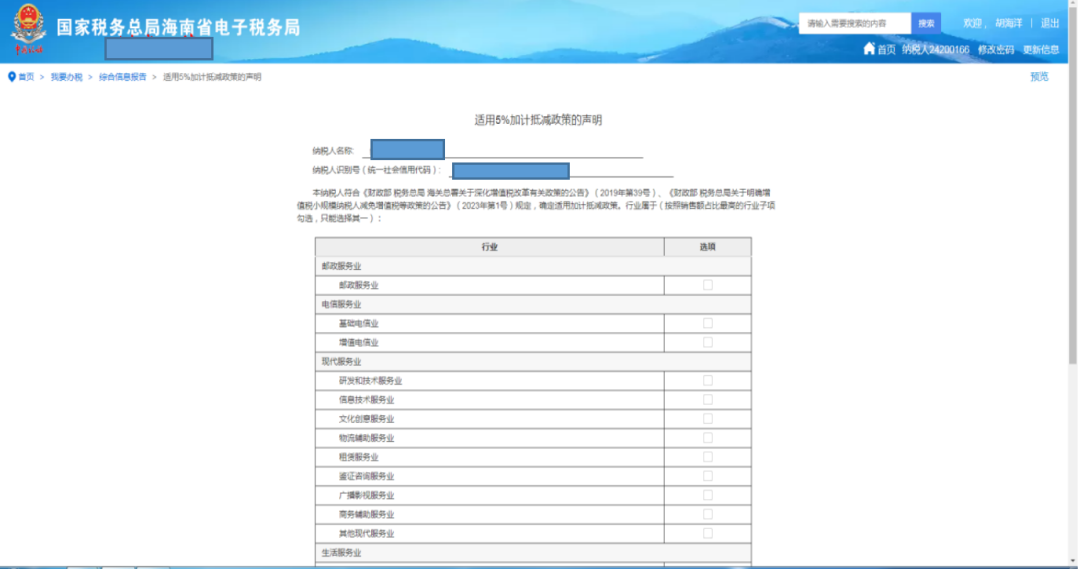Image resolution: width=1080 pixels, height=569 pixels.
Task: Click the location pin icon in breadcrumb
Action: point(12,77)
